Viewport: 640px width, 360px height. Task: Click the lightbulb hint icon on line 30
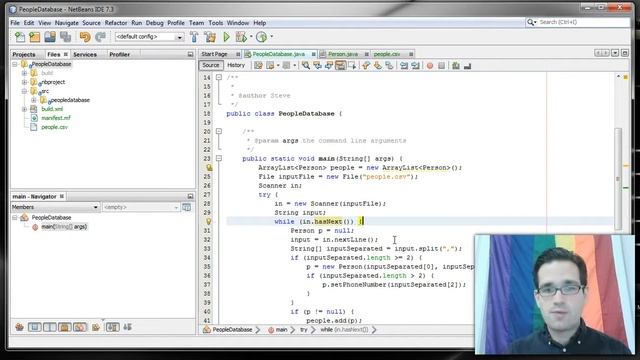(x=209, y=222)
